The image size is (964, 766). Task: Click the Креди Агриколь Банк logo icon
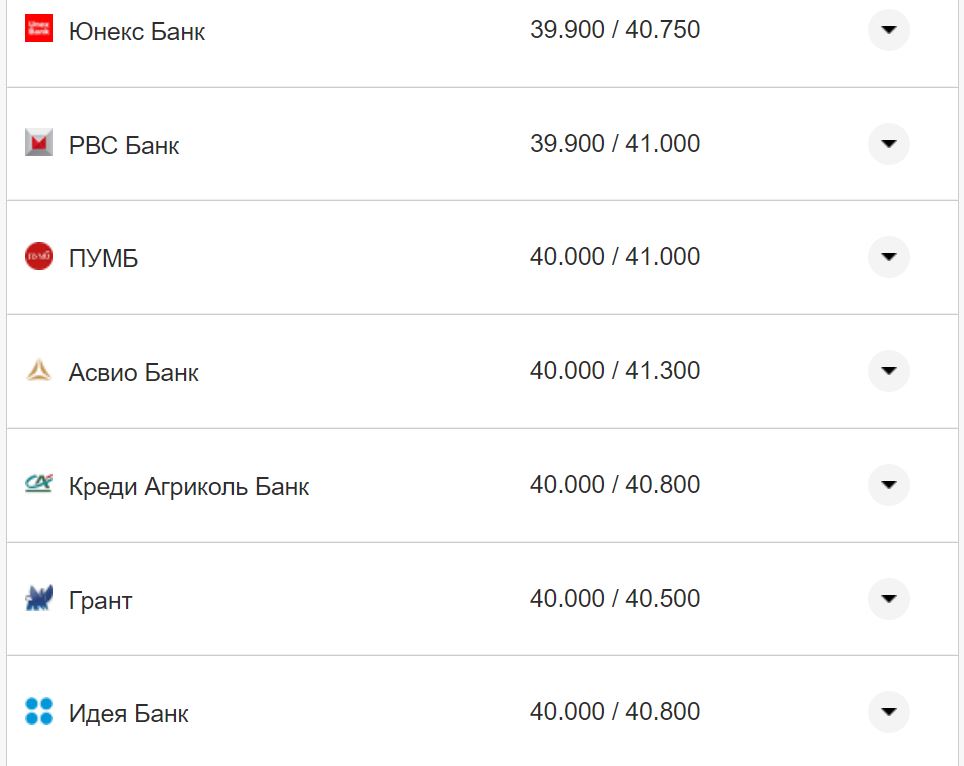(39, 485)
